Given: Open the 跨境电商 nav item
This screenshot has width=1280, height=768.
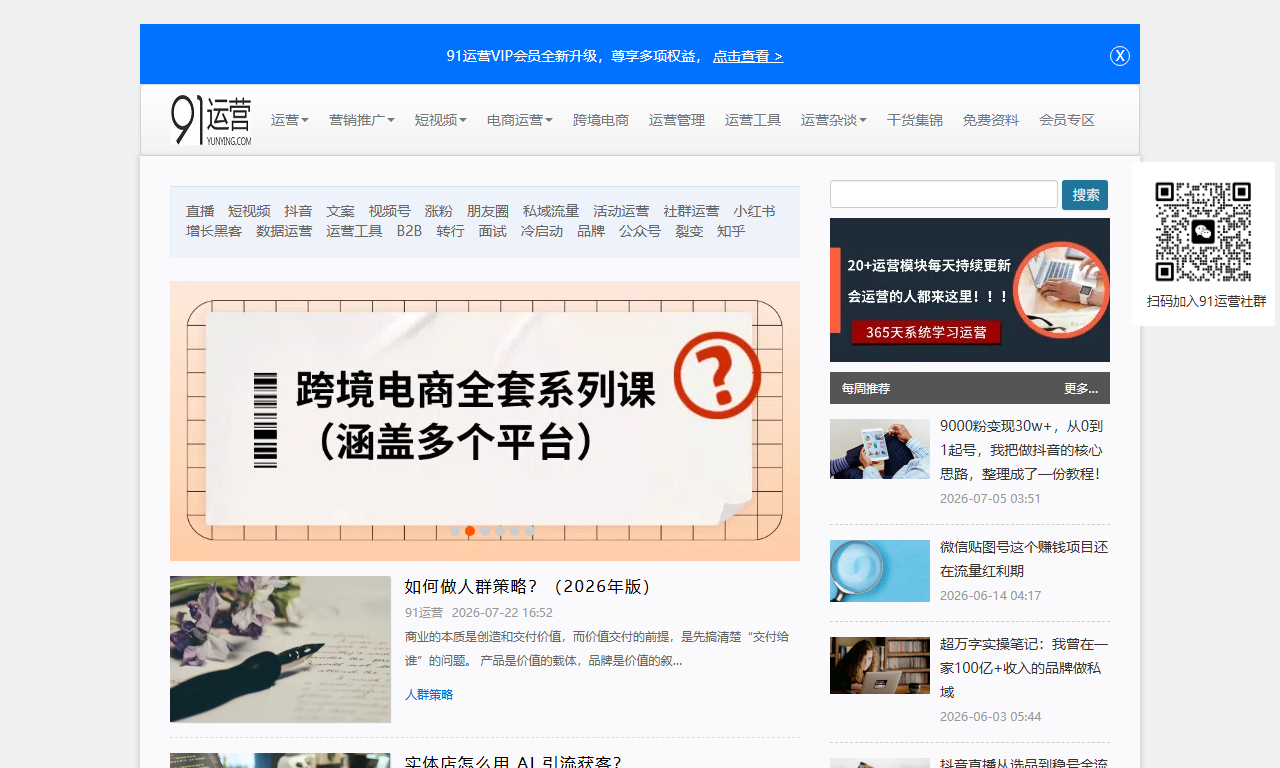Looking at the screenshot, I should click(x=601, y=120).
